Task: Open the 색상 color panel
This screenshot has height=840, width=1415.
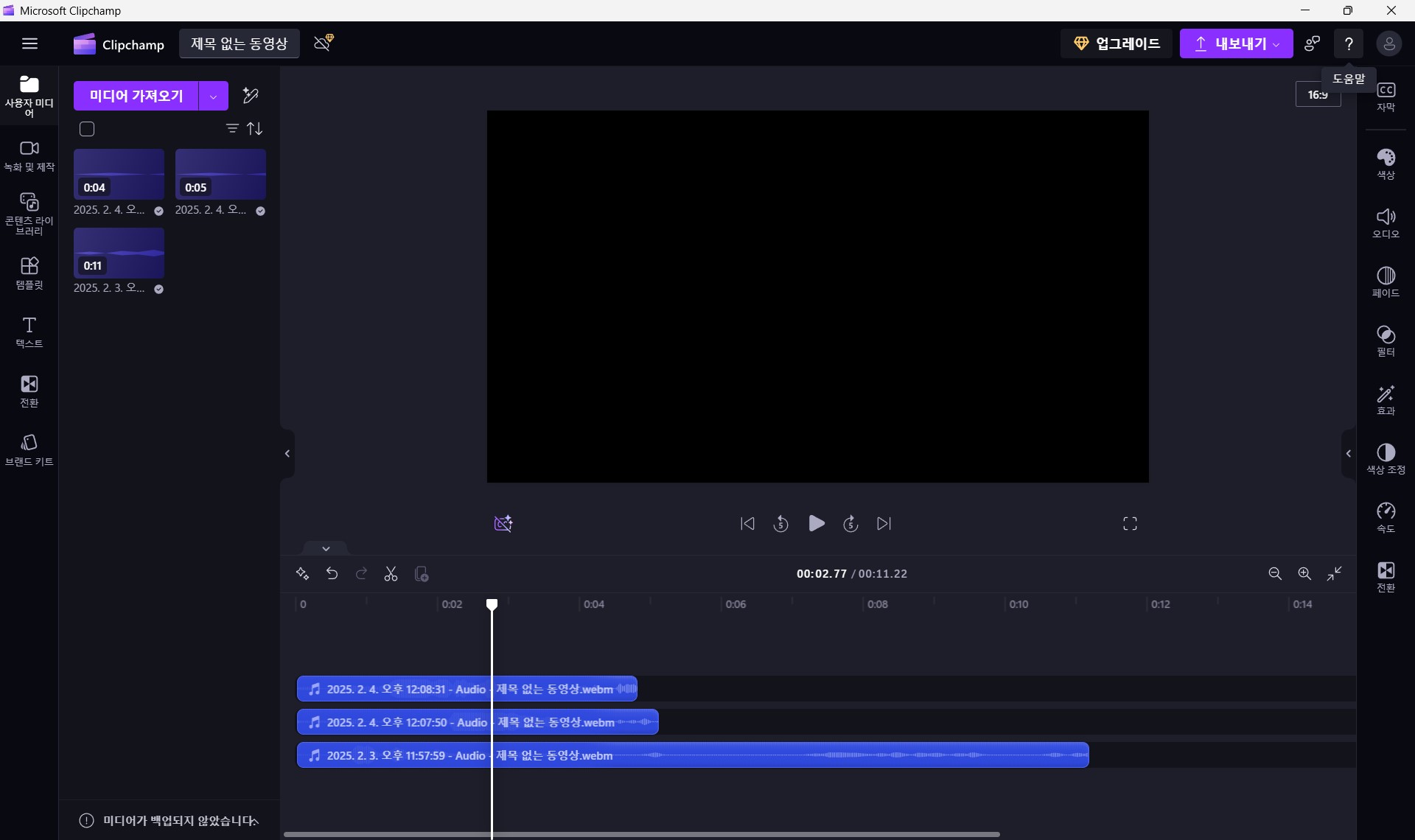Action: (x=1386, y=164)
